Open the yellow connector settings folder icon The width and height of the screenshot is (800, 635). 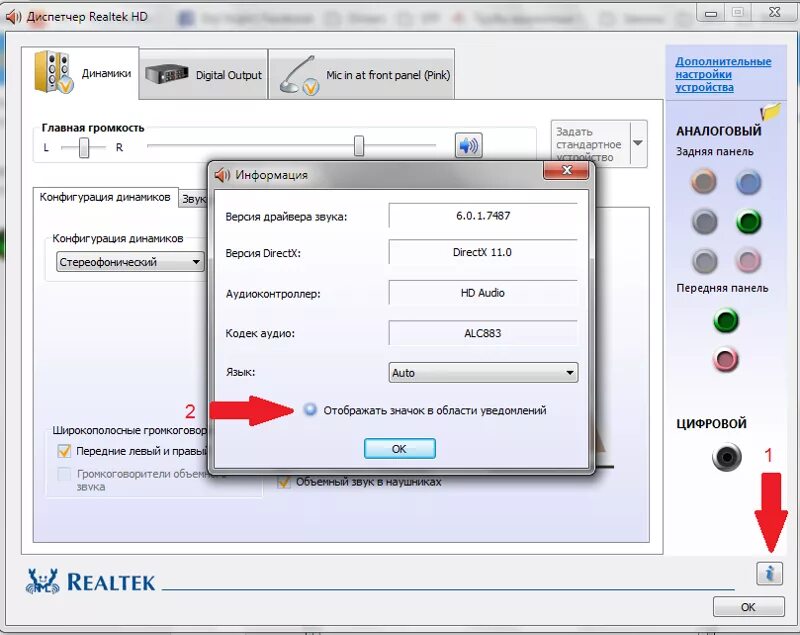tap(770, 111)
